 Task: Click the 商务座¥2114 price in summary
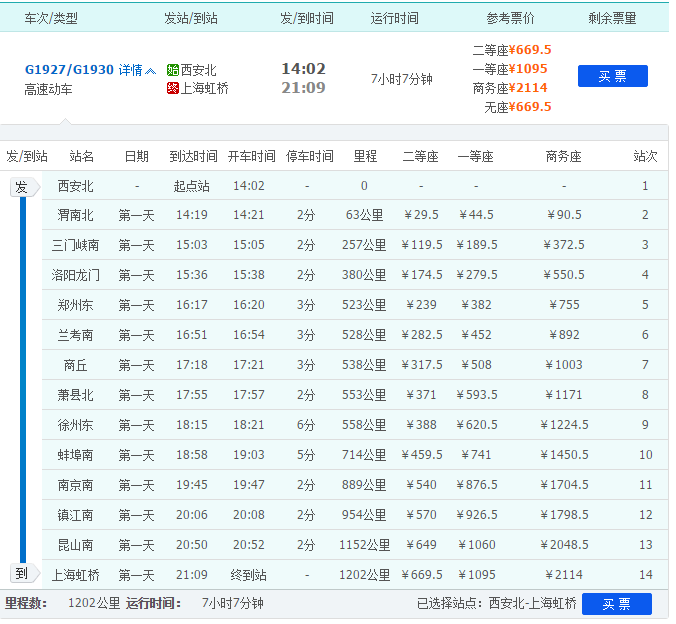click(510, 88)
